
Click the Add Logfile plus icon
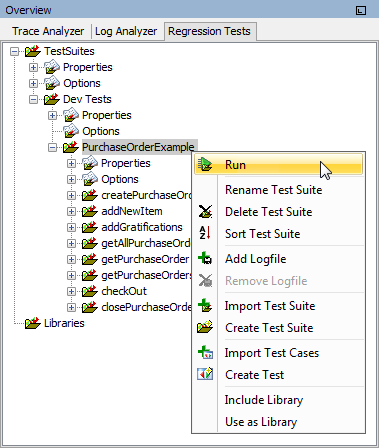pos(205,259)
